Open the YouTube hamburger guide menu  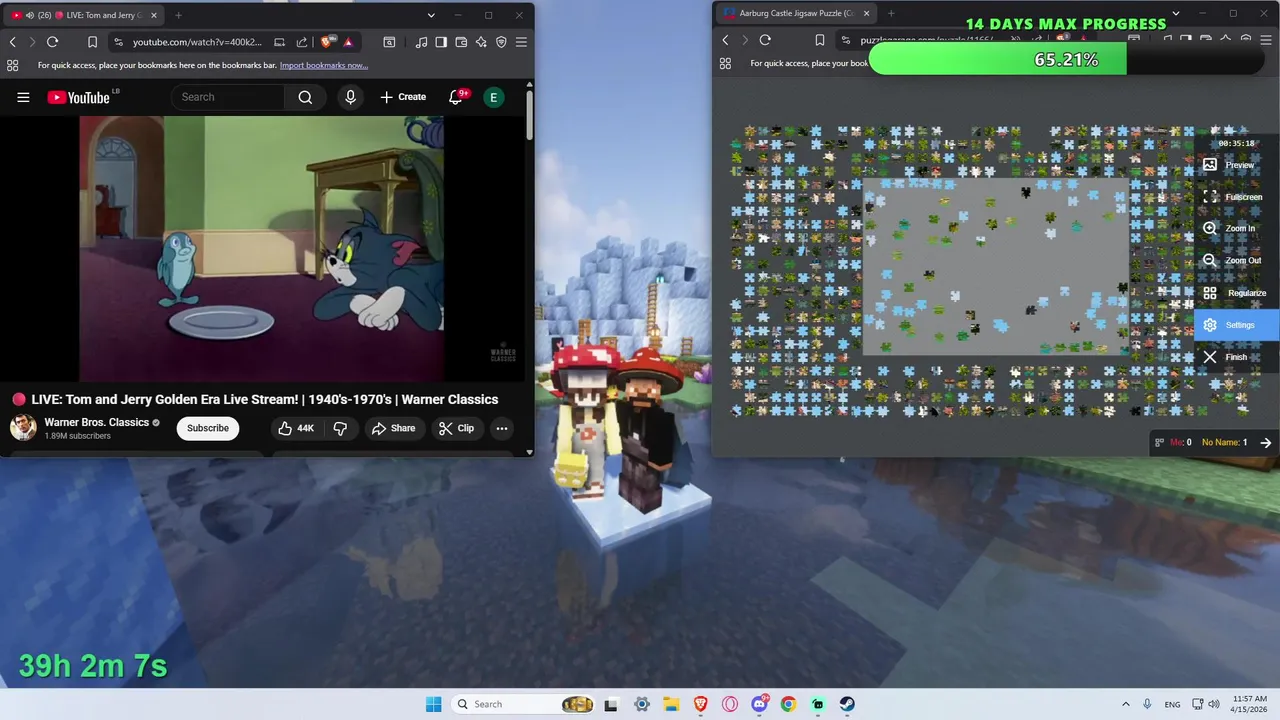click(23, 97)
